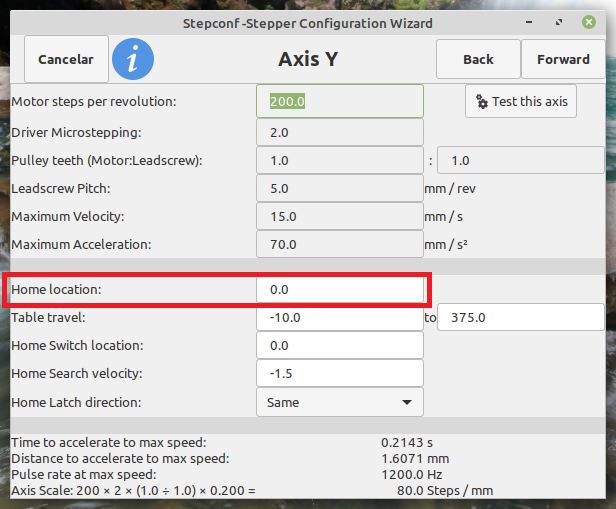Select the Maximum Acceleration field
616x509 pixels.
pyautogui.click(x=340, y=244)
